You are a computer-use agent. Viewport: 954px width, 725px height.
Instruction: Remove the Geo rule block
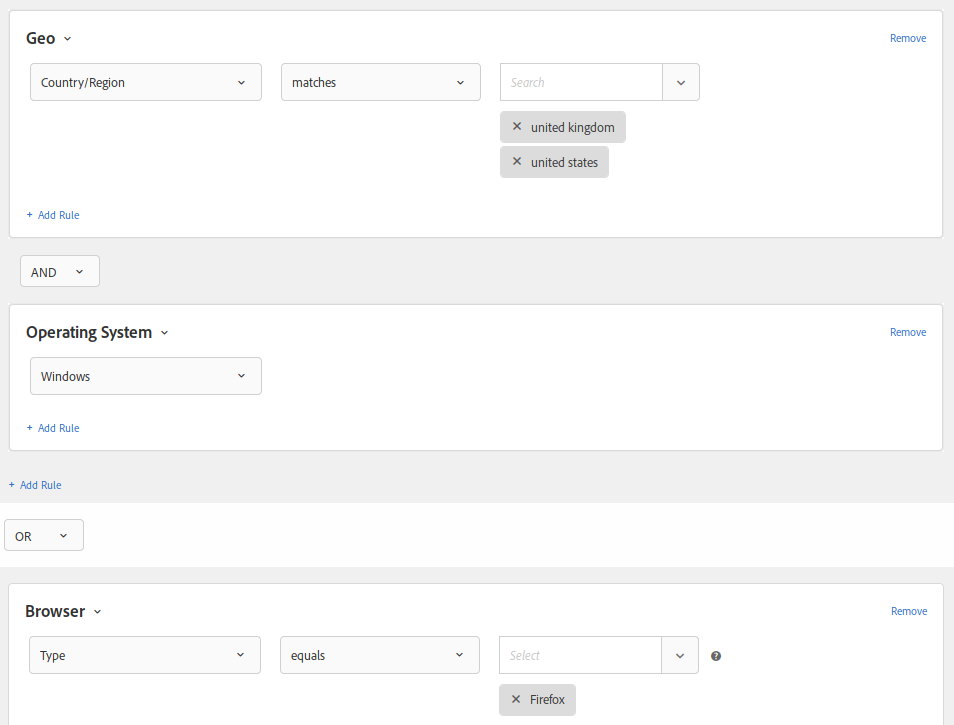pos(908,38)
